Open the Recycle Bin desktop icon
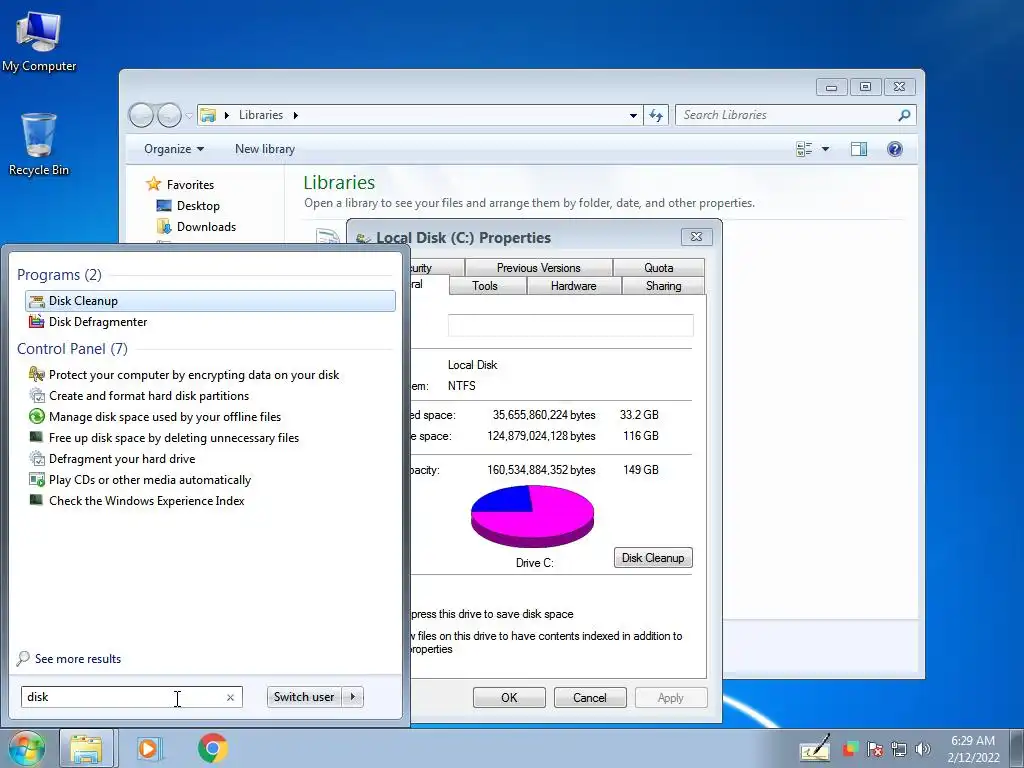Viewport: 1024px width, 768px height. [39, 145]
